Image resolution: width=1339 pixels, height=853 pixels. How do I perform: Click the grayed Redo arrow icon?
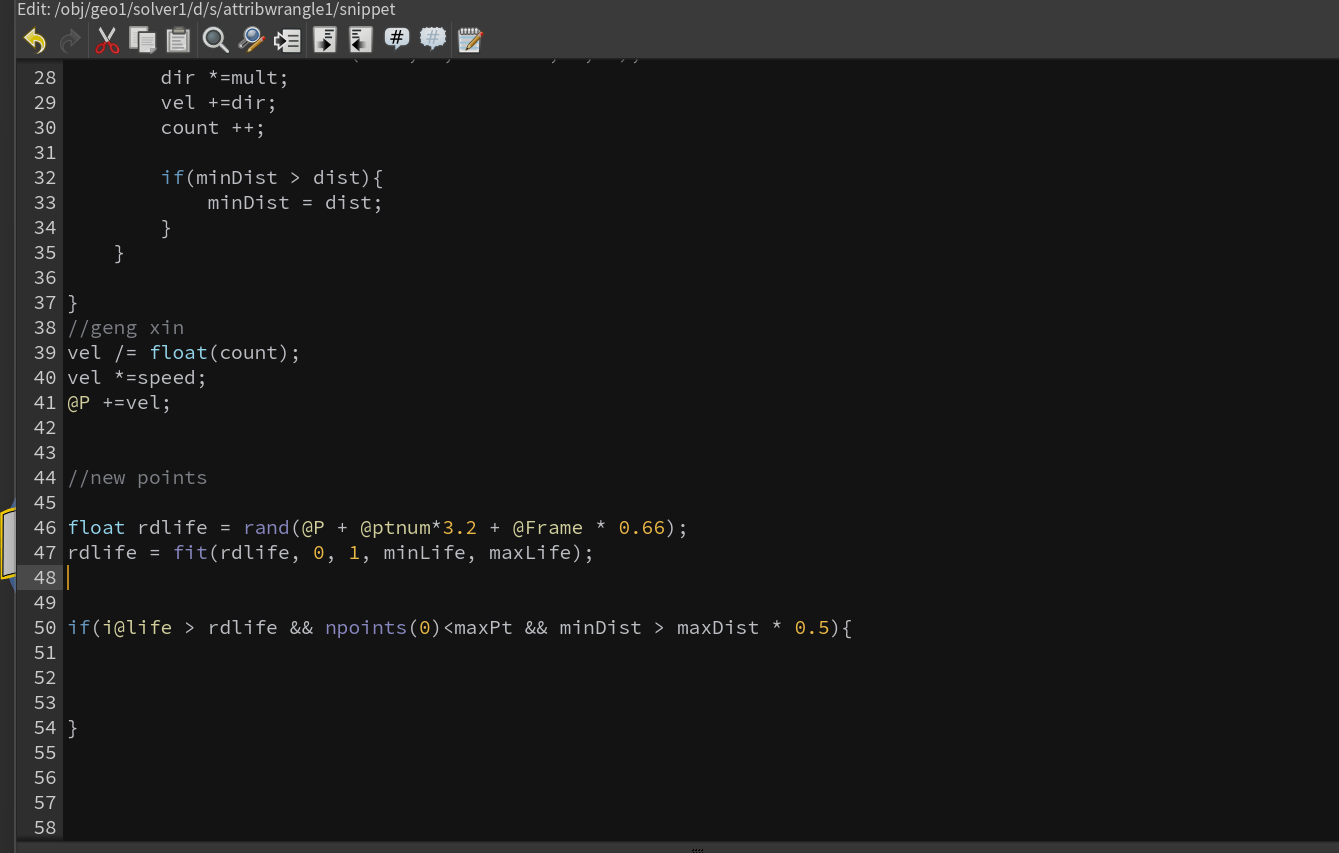pyautogui.click(x=70, y=40)
